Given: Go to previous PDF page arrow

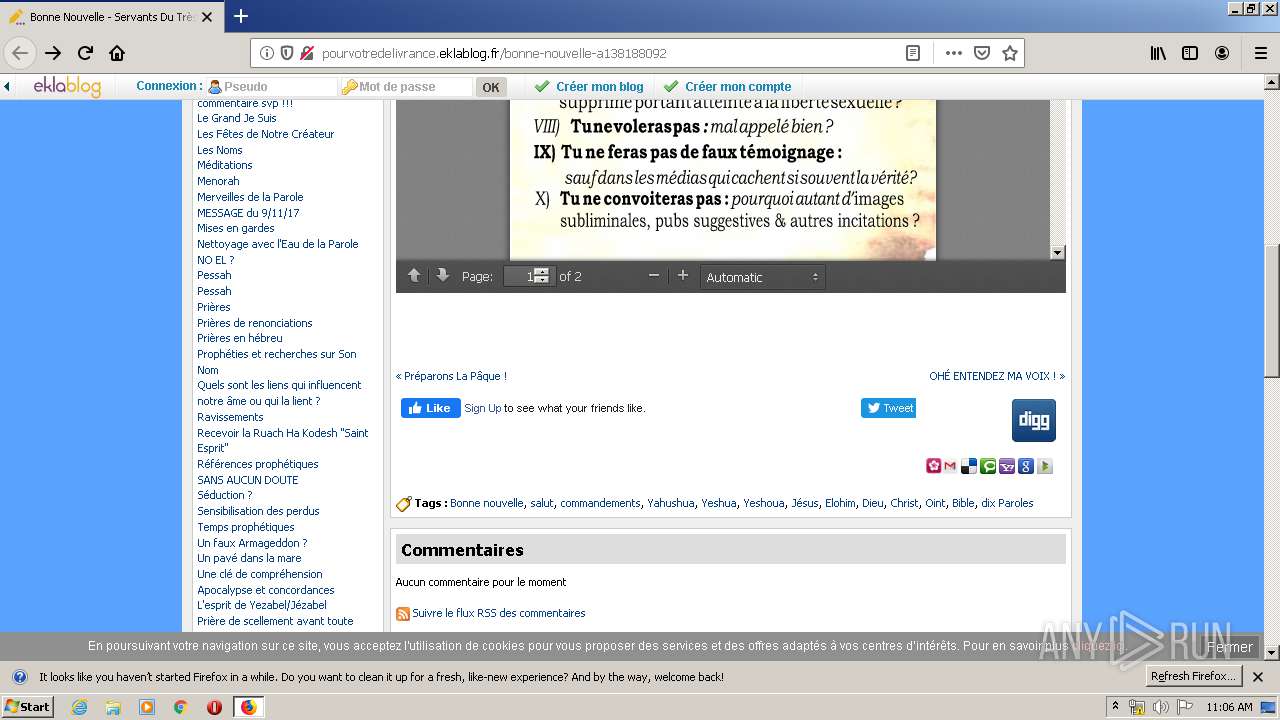Looking at the screenshot, I should pos(414,276).
